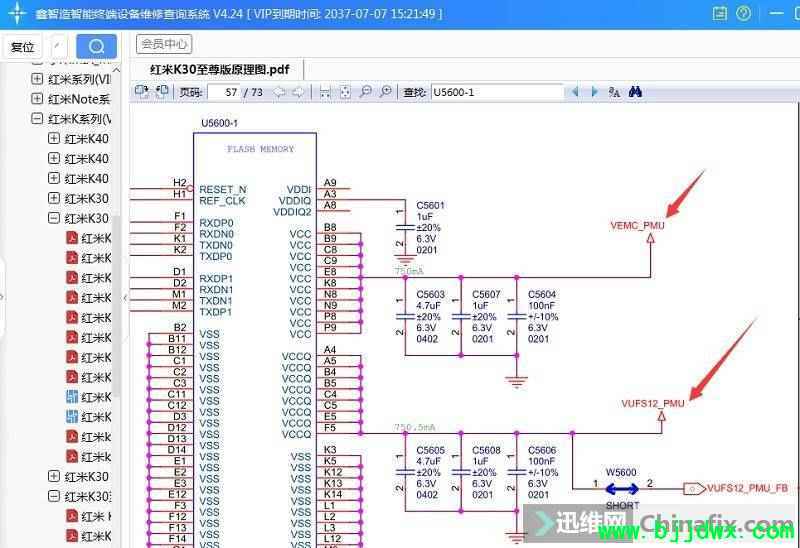The width and height of the screenshot is (800, 548).
Task: Click the C5607 capacitor label
Action: pos(486,294)
